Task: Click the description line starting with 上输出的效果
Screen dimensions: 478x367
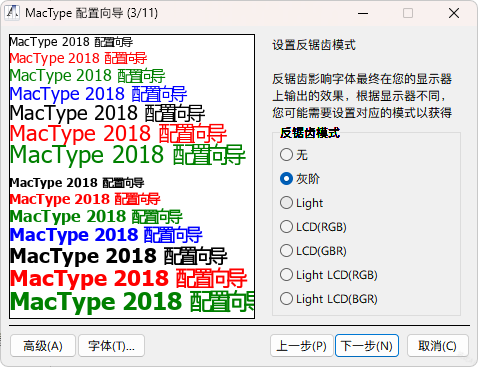Action: click(x=359, y=96)
